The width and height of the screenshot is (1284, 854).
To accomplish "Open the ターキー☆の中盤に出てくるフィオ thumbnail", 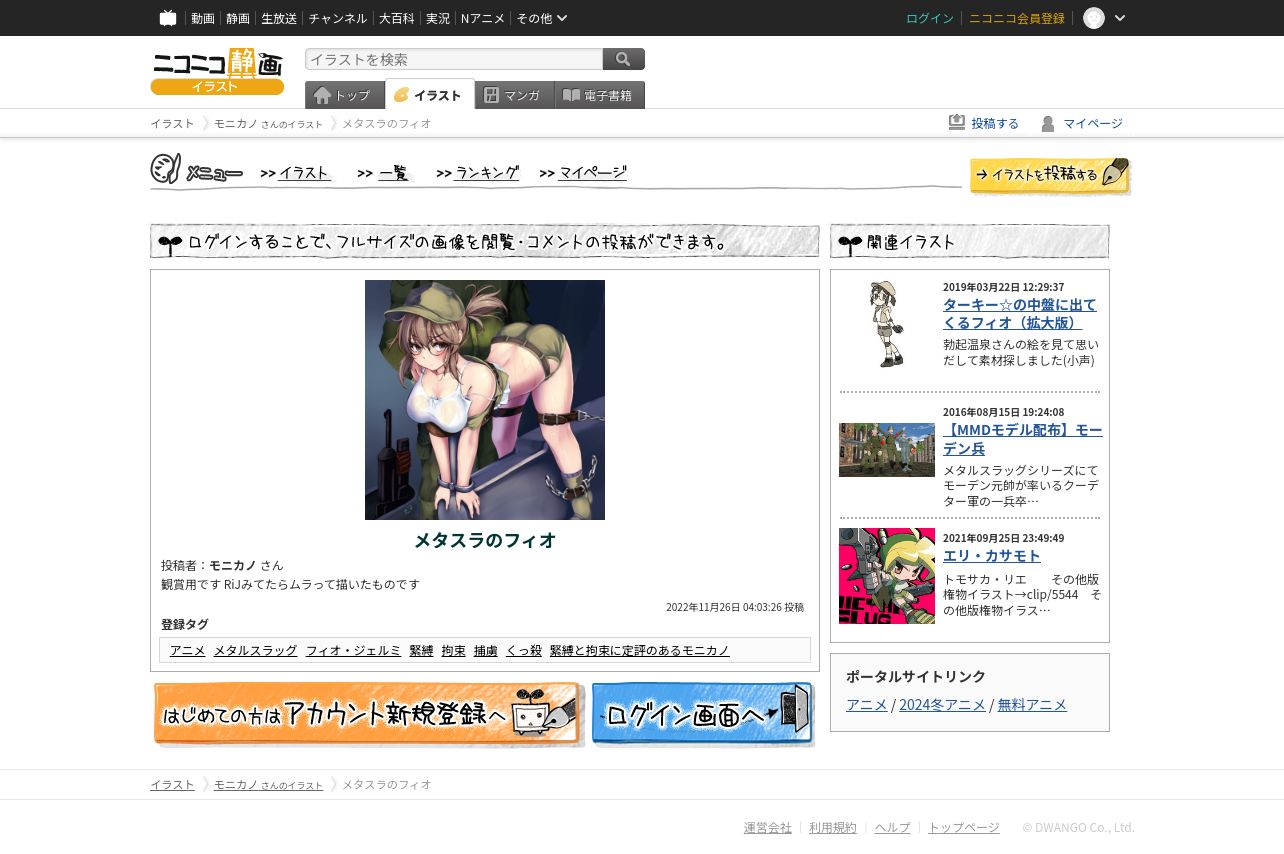I will click(x=886, y=324).
